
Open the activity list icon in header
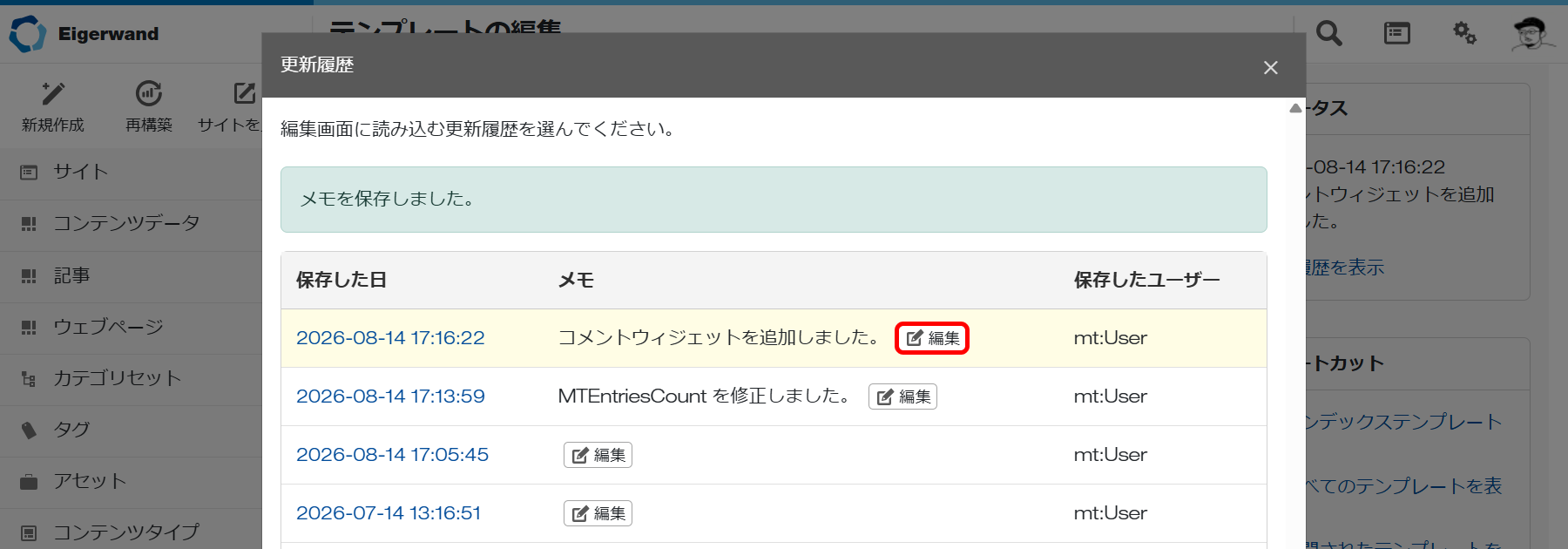(1397, 34)
